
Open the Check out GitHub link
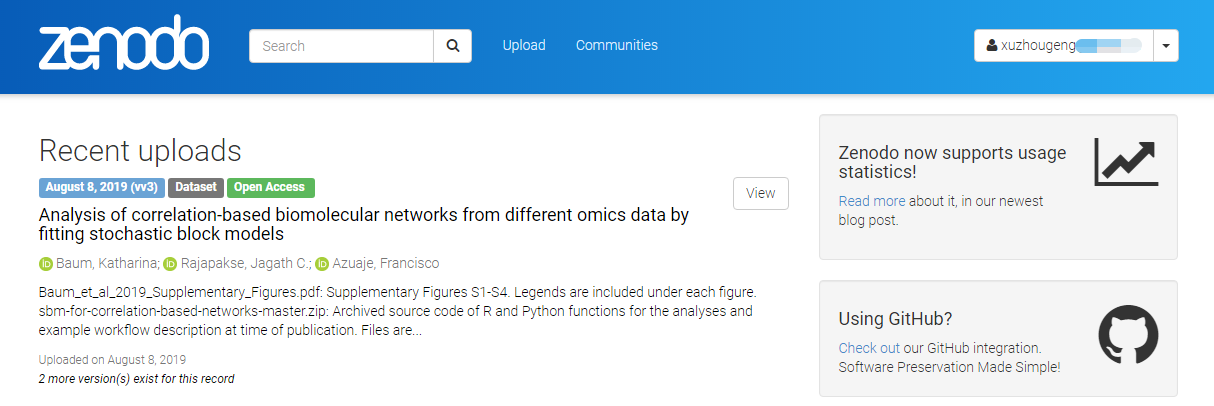coord(869,348)
